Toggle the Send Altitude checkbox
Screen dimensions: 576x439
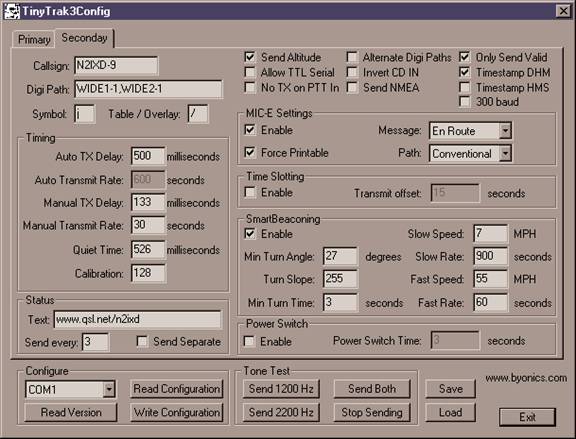pyautogui.click(x=250, y=57)
